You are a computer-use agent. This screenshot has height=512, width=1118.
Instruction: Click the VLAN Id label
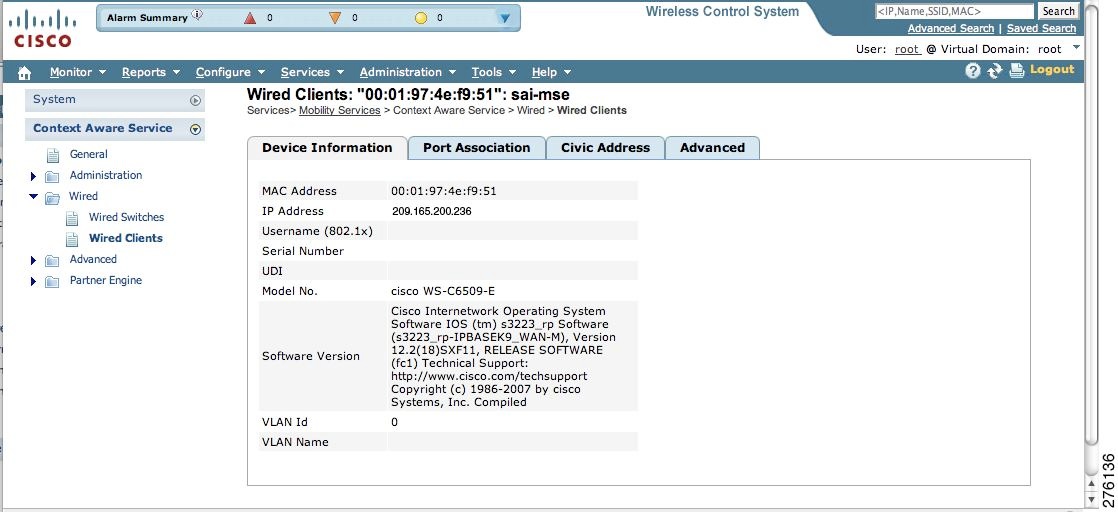click(284, 422)
